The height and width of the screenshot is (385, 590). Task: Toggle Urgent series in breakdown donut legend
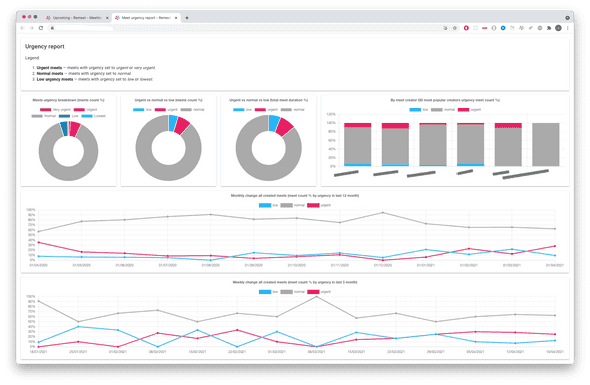coord(85,110)
